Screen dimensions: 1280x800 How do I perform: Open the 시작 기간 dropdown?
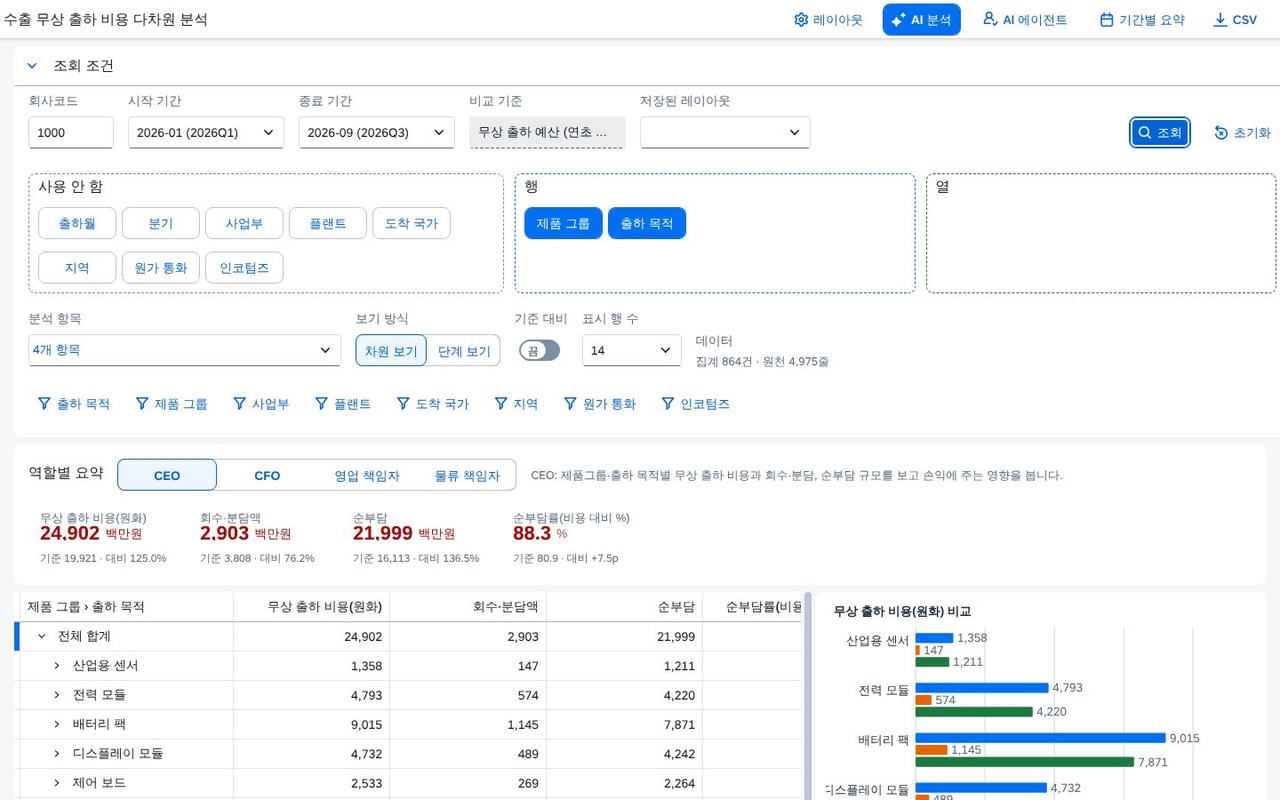tap(206, 132)
